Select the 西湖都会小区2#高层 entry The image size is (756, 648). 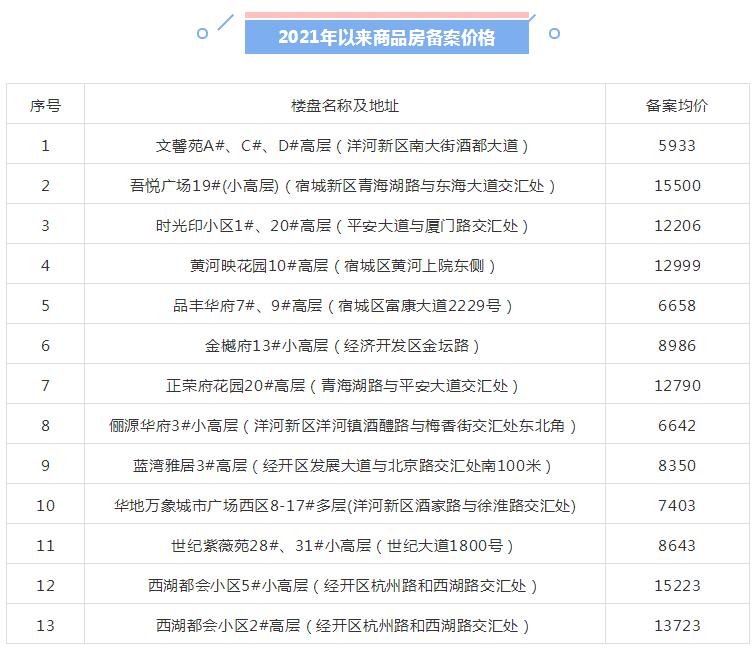pyautogui.click(x=342, y=626)
